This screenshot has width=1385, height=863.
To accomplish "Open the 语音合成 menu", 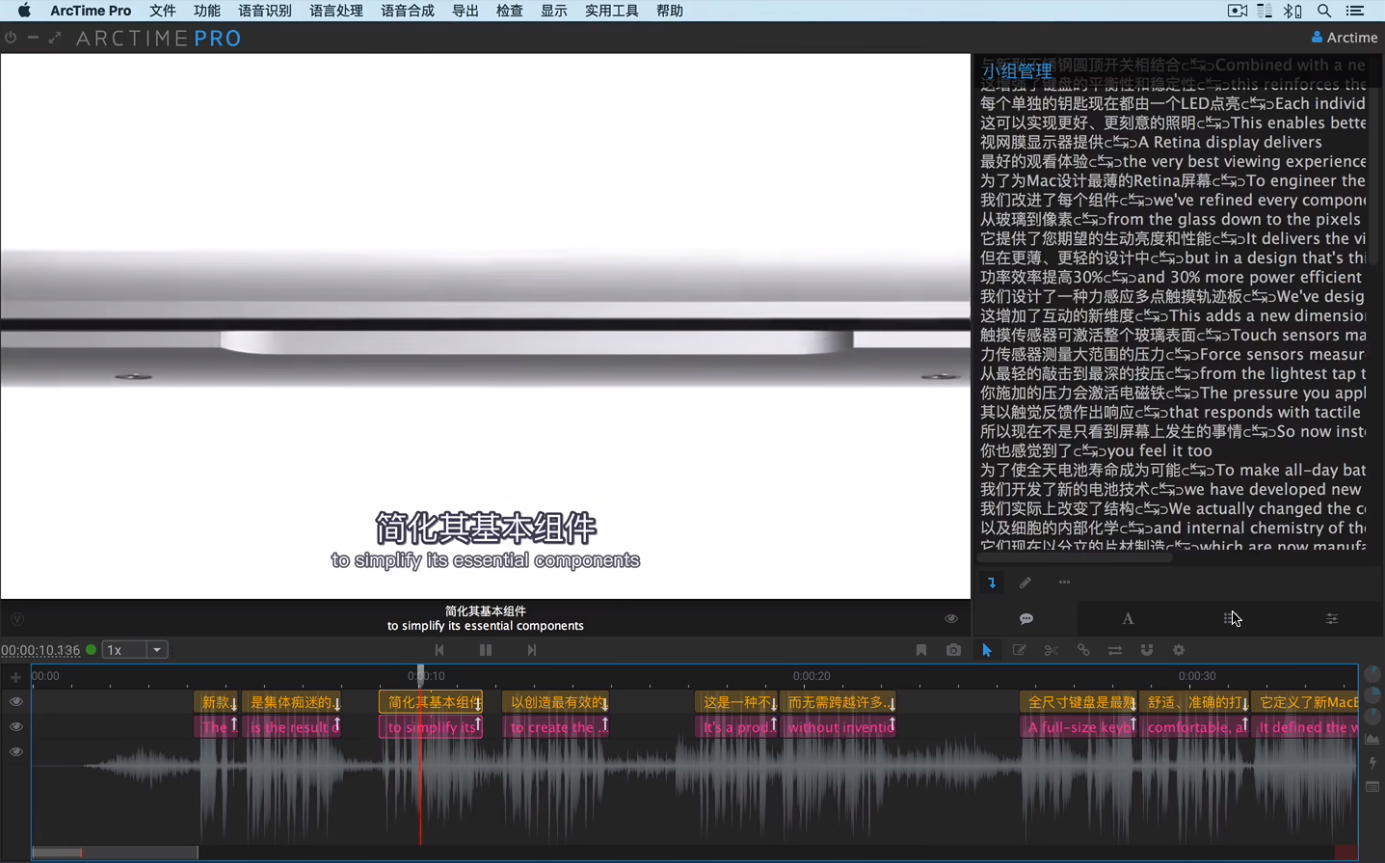I will click(x=407, y=11).
